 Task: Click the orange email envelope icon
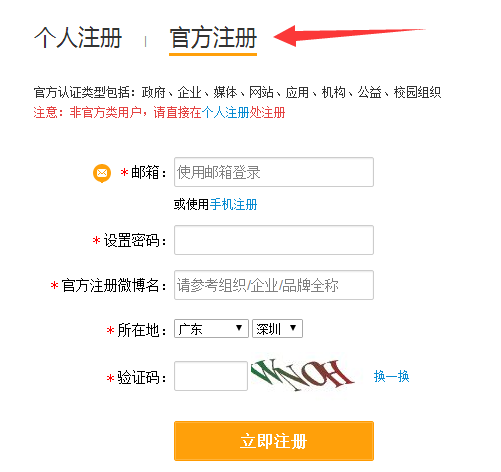click(x=102, y=173)
